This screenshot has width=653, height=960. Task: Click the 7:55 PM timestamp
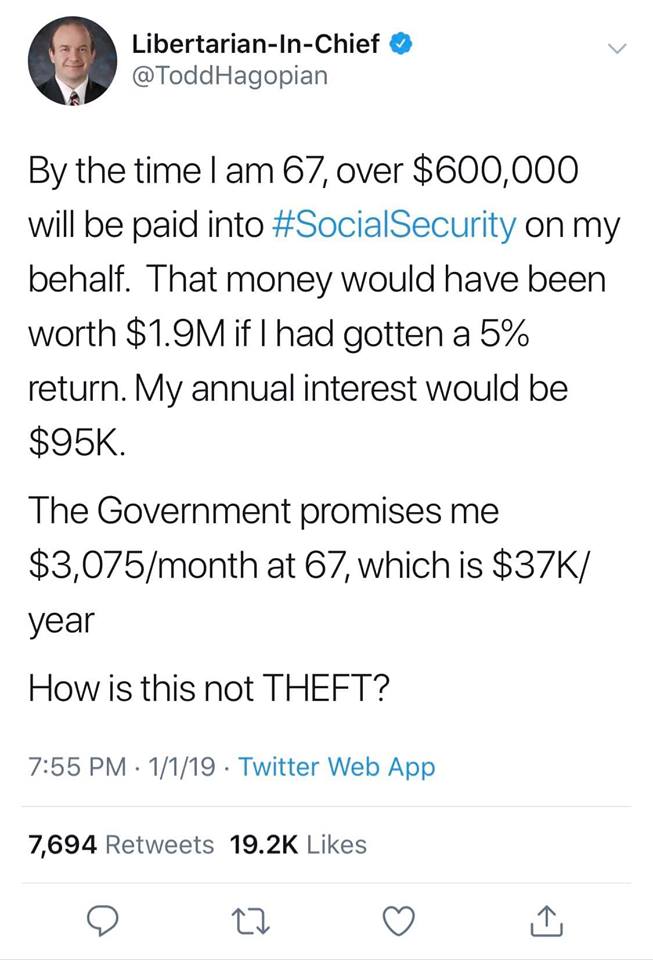78,767
